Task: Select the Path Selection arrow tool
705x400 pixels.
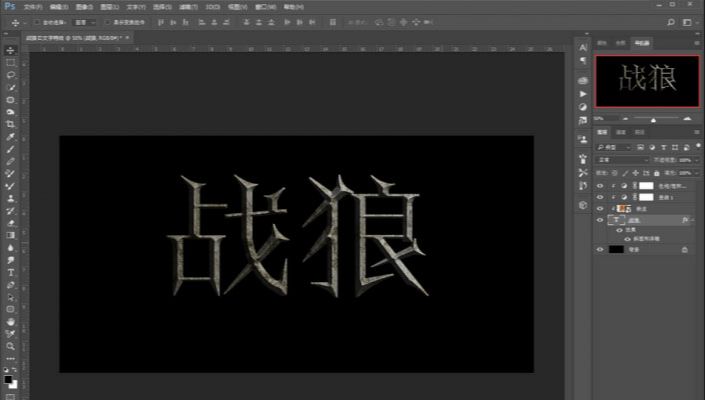Action: (10, 297)
